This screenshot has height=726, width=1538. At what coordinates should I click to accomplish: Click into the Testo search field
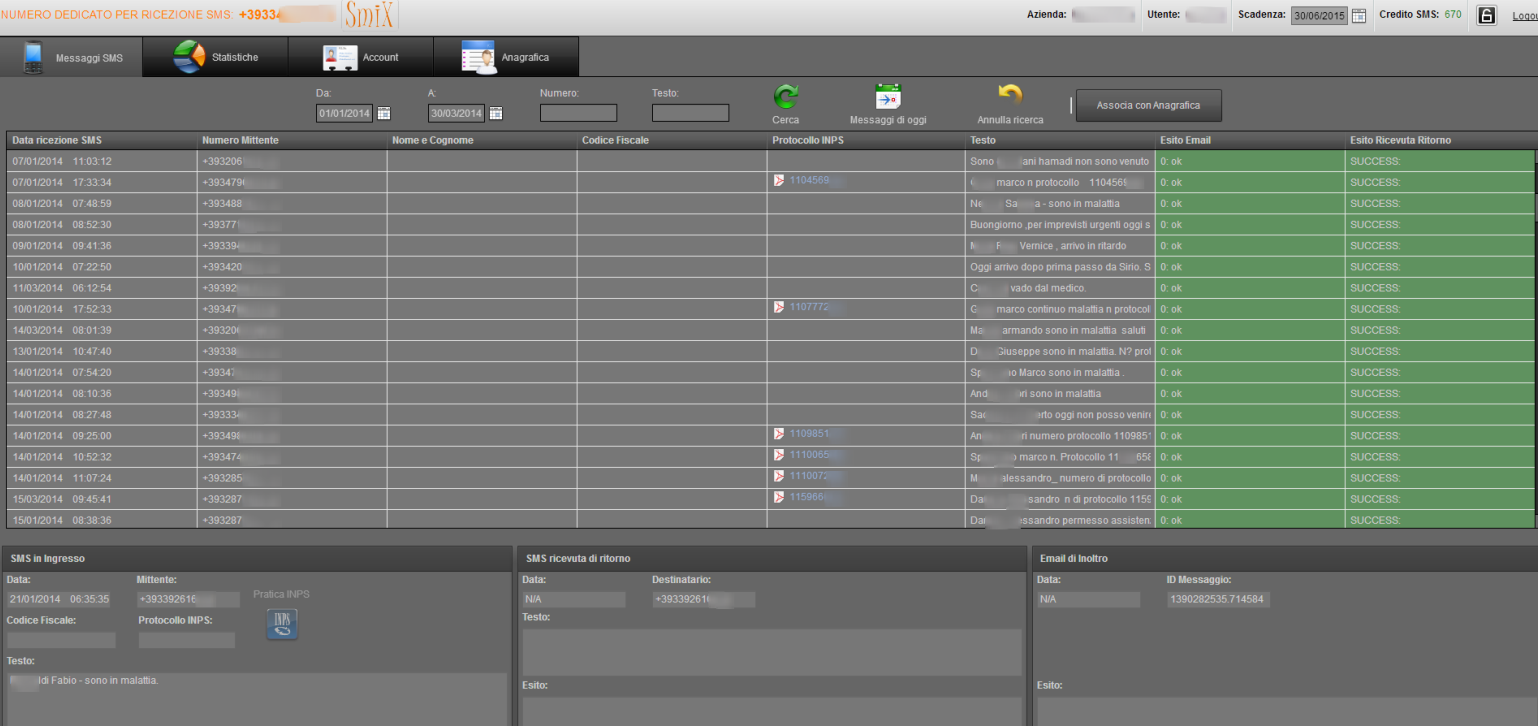(x=690, y=113)
